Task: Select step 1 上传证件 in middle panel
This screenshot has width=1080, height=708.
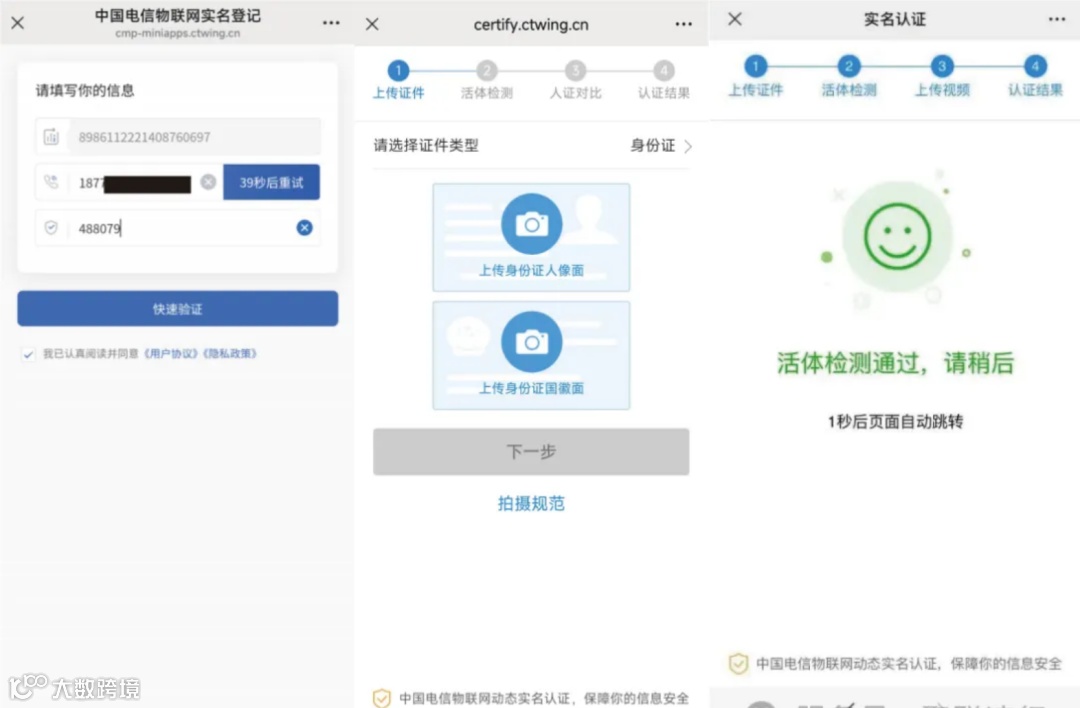Action: (x=398, y=80)
